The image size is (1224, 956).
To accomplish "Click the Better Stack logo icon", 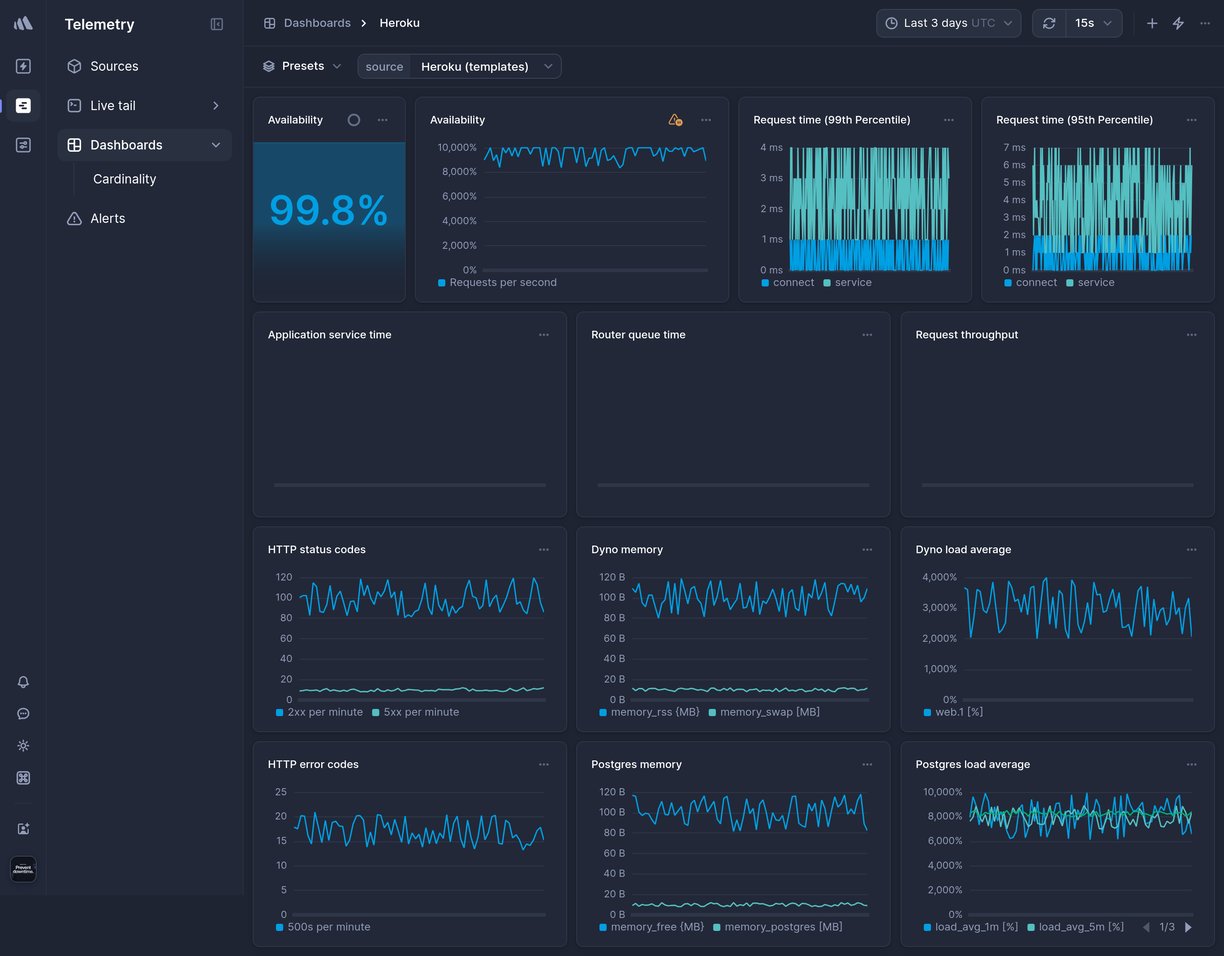I will 23,23.
